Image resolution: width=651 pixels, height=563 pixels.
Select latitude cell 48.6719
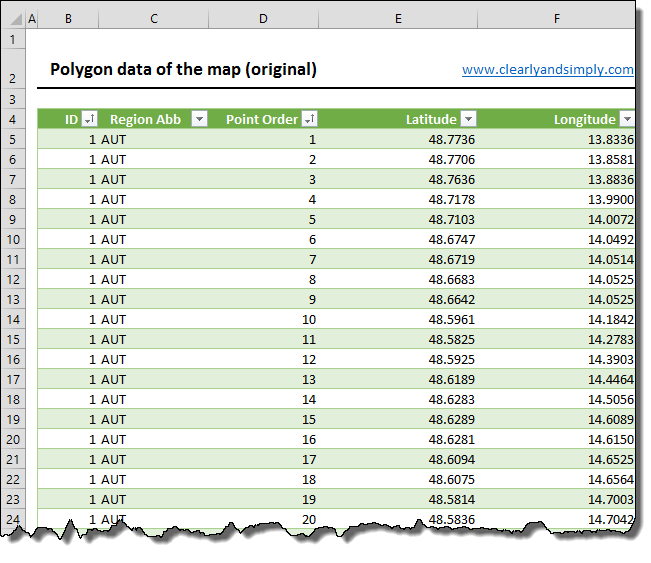click(398, 259)
